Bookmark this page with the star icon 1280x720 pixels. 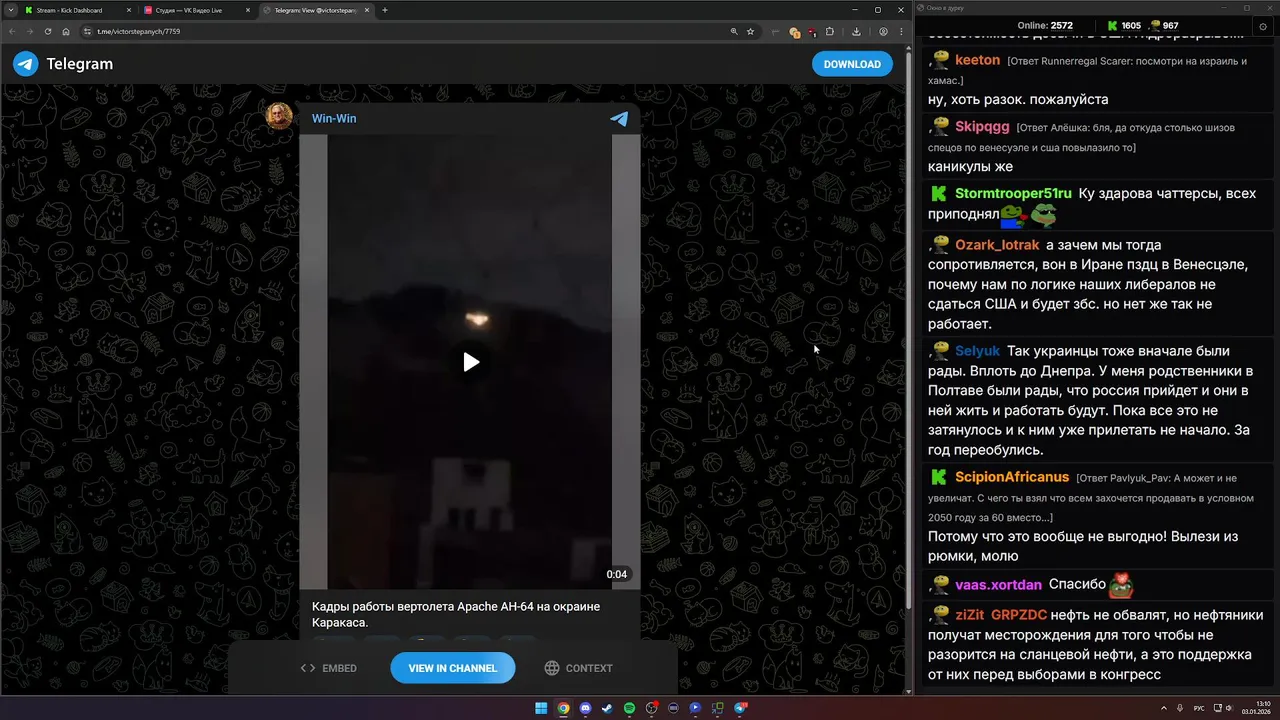click(750, 31)
